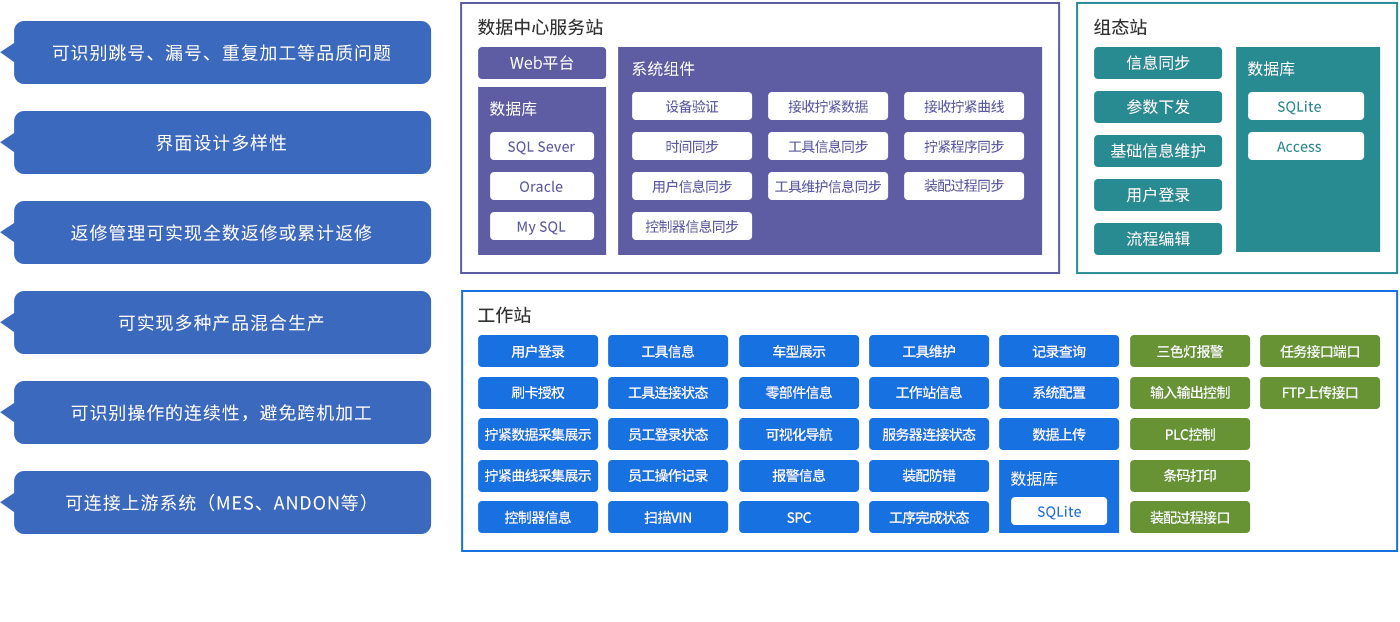Click the 拧紧曲线采集展示 block
Screen dimensions: 1400x622
pyautogui.click(x=538, y=475)
